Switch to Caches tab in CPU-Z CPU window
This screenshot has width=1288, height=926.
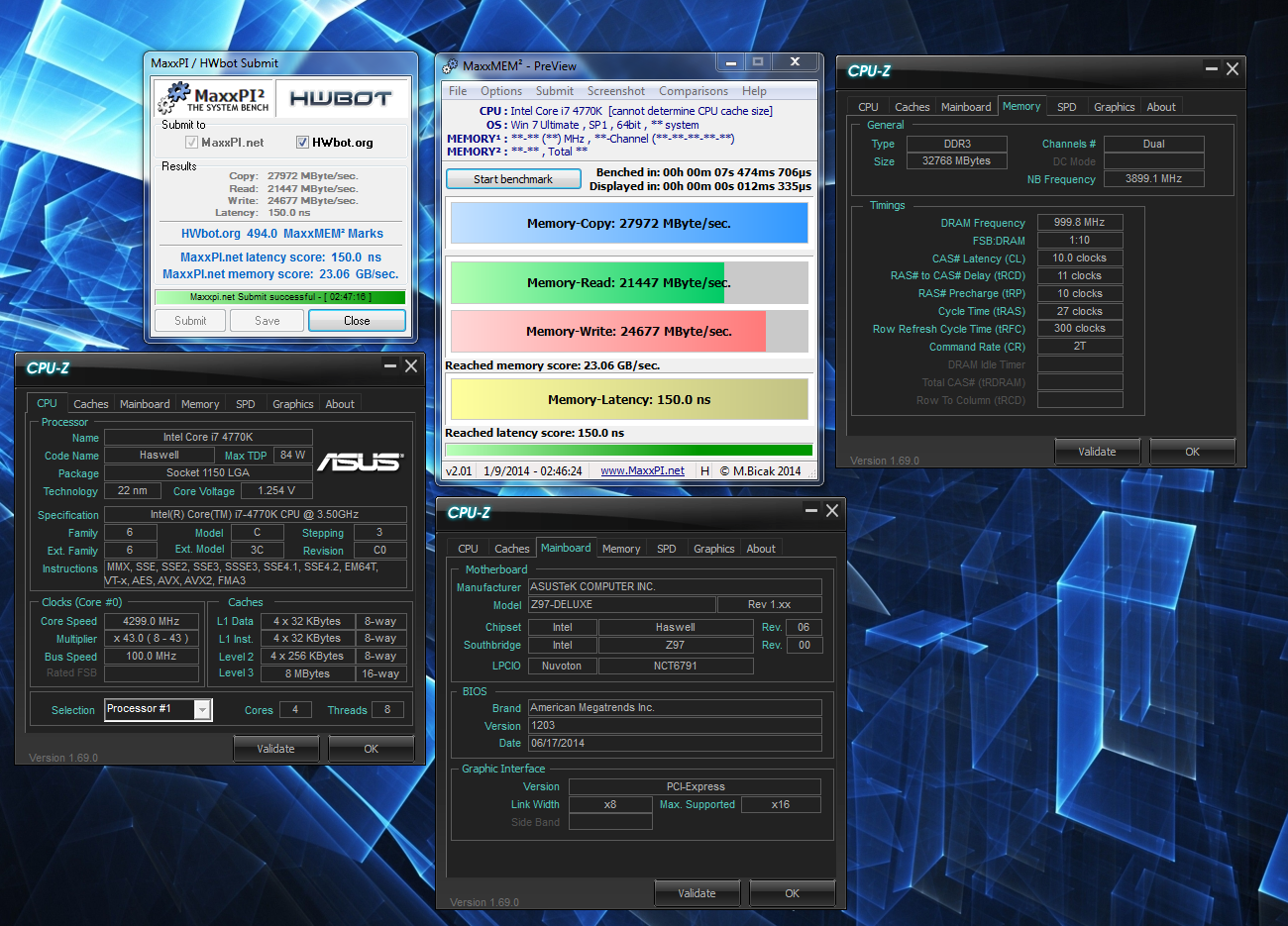coord(91,404)
